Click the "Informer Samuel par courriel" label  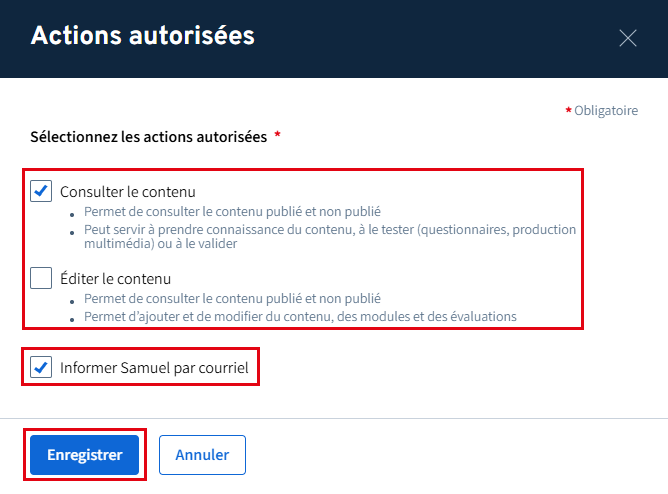[x=154, y=368]
